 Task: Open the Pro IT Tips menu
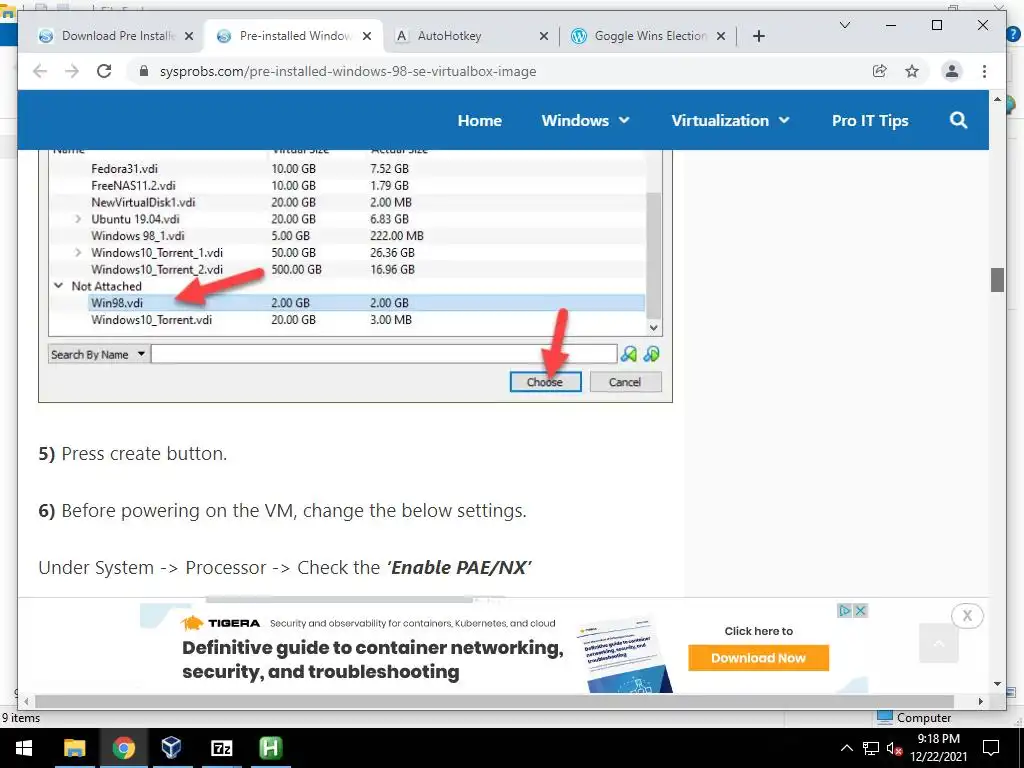point(870,120)
